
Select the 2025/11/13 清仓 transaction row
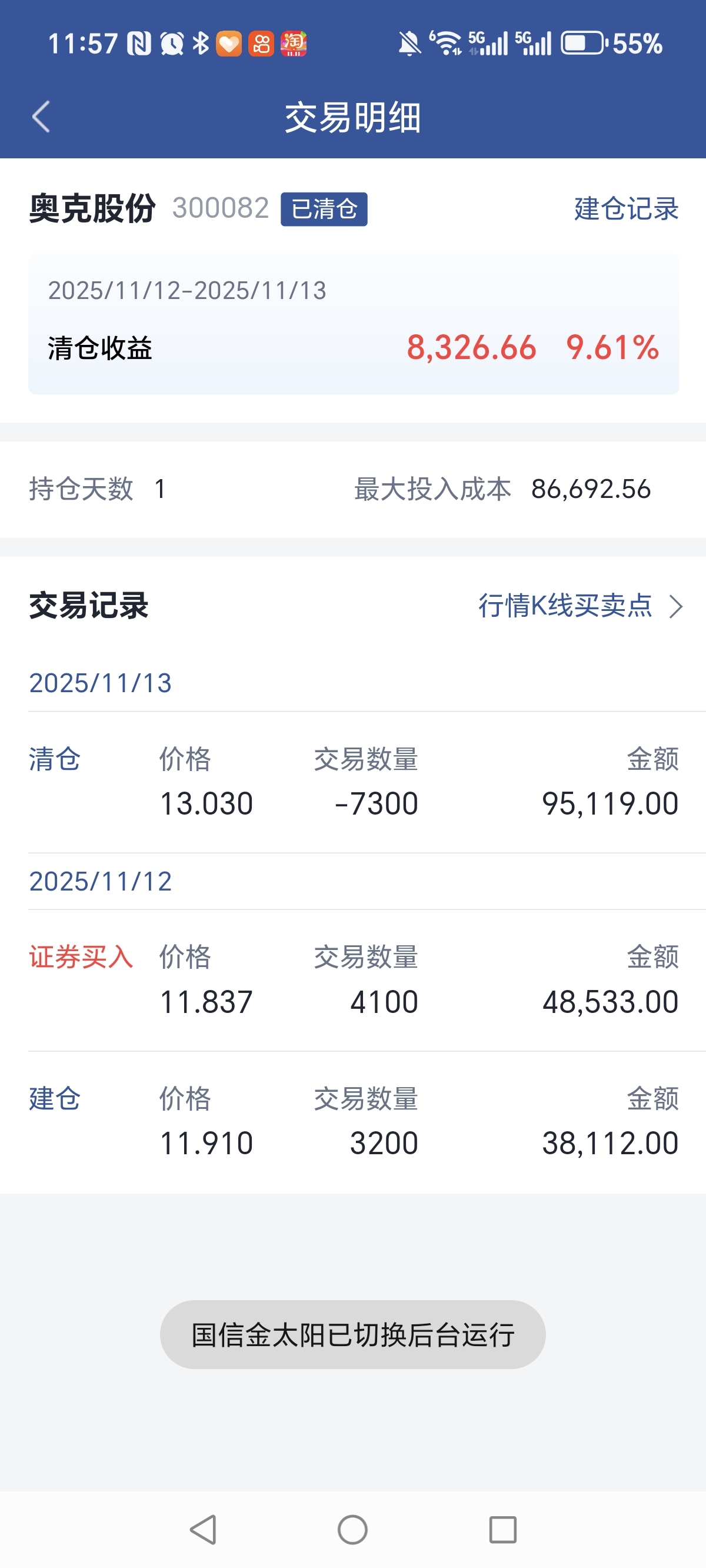tap(353, 782)
